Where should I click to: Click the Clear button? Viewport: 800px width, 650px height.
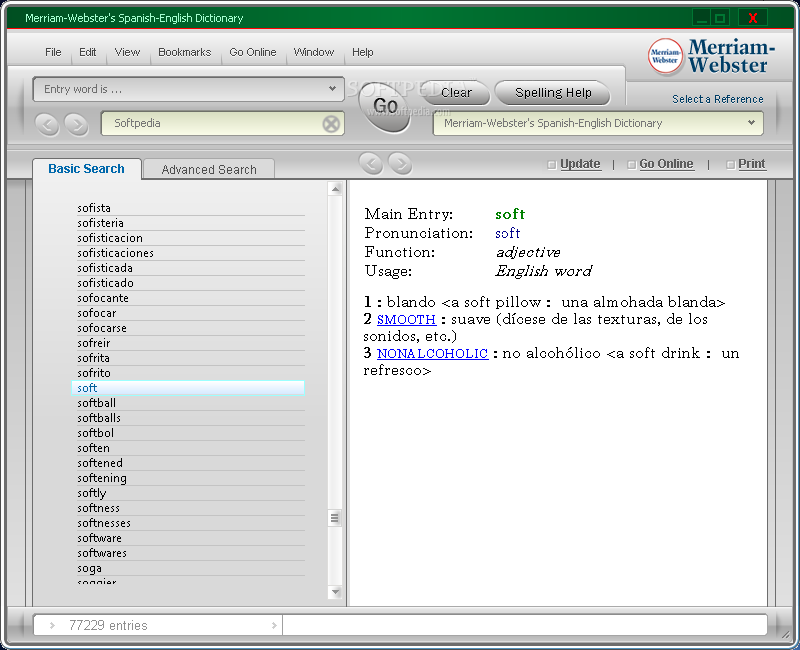point(456,93)
